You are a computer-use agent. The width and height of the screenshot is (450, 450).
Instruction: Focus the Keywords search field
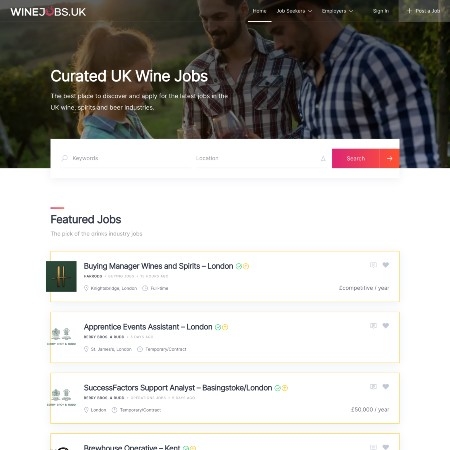126,158
